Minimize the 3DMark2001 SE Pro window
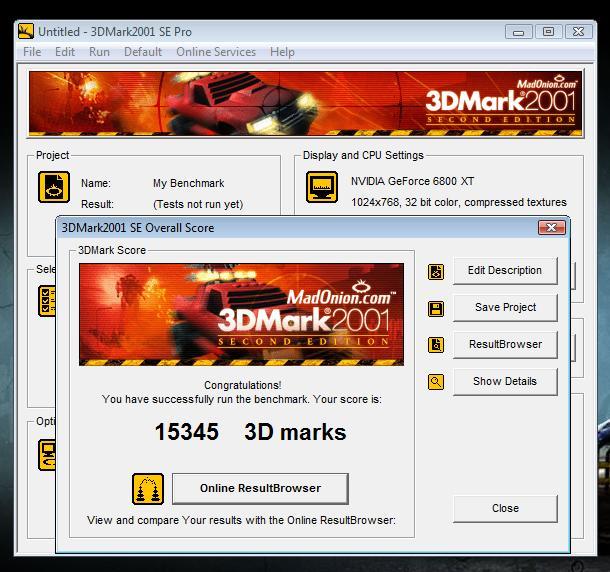The height and width of the screenshot is (572, 610). (x=519, y=32)
